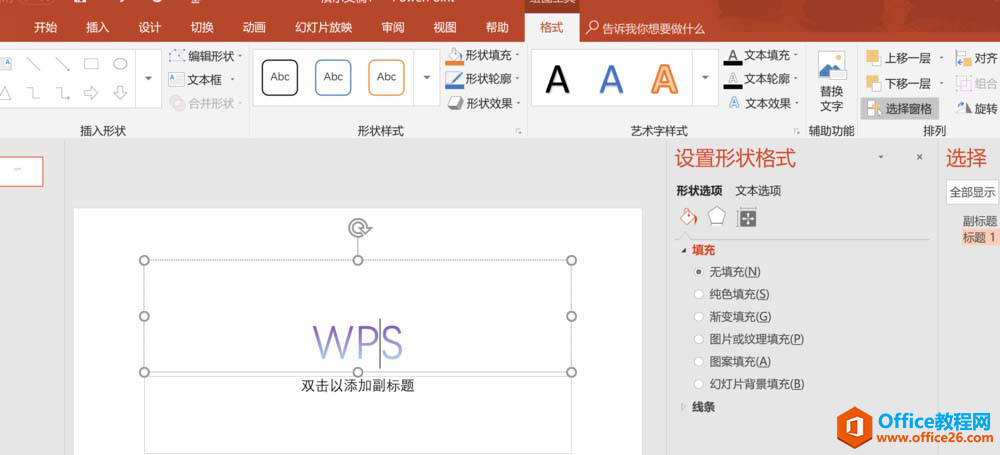Click the 全部显示 button
The width and height of the screenshot is (1000, 455).
[x=972, y=192]
